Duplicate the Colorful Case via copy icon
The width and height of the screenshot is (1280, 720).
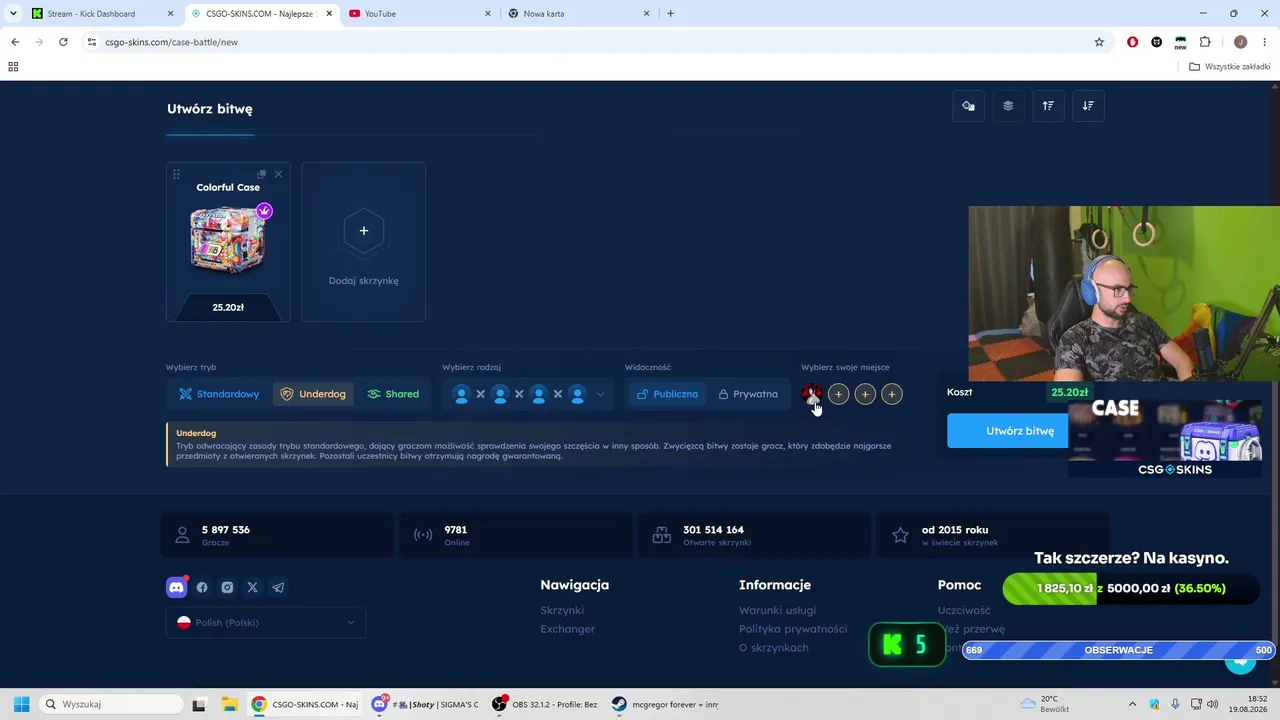(x=261, y=174)
